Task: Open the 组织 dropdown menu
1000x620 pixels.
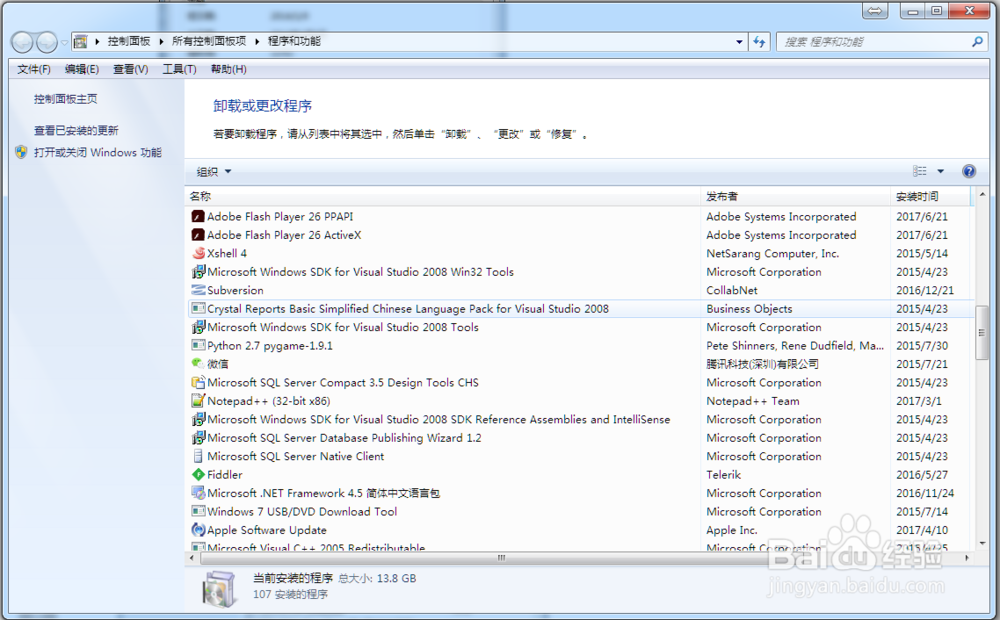Action: (x=214, y=172)
